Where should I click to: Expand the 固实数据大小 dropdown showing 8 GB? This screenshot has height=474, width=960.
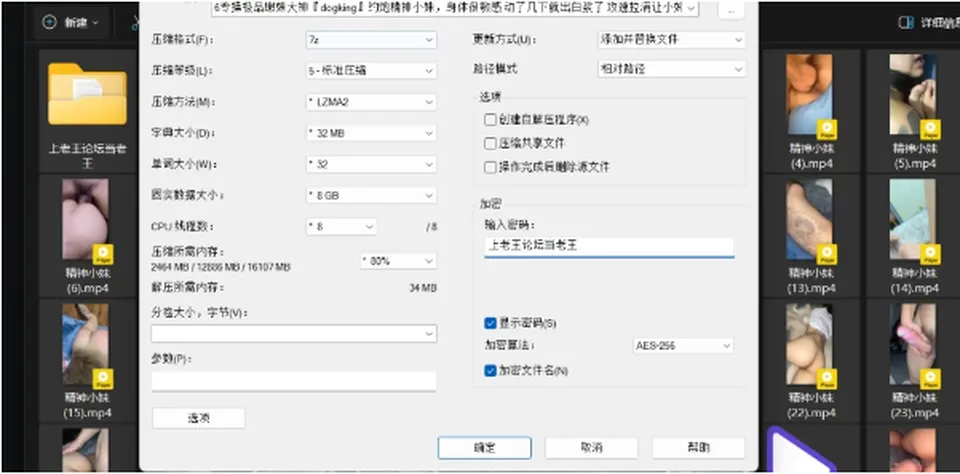click(x=371, y=195)
